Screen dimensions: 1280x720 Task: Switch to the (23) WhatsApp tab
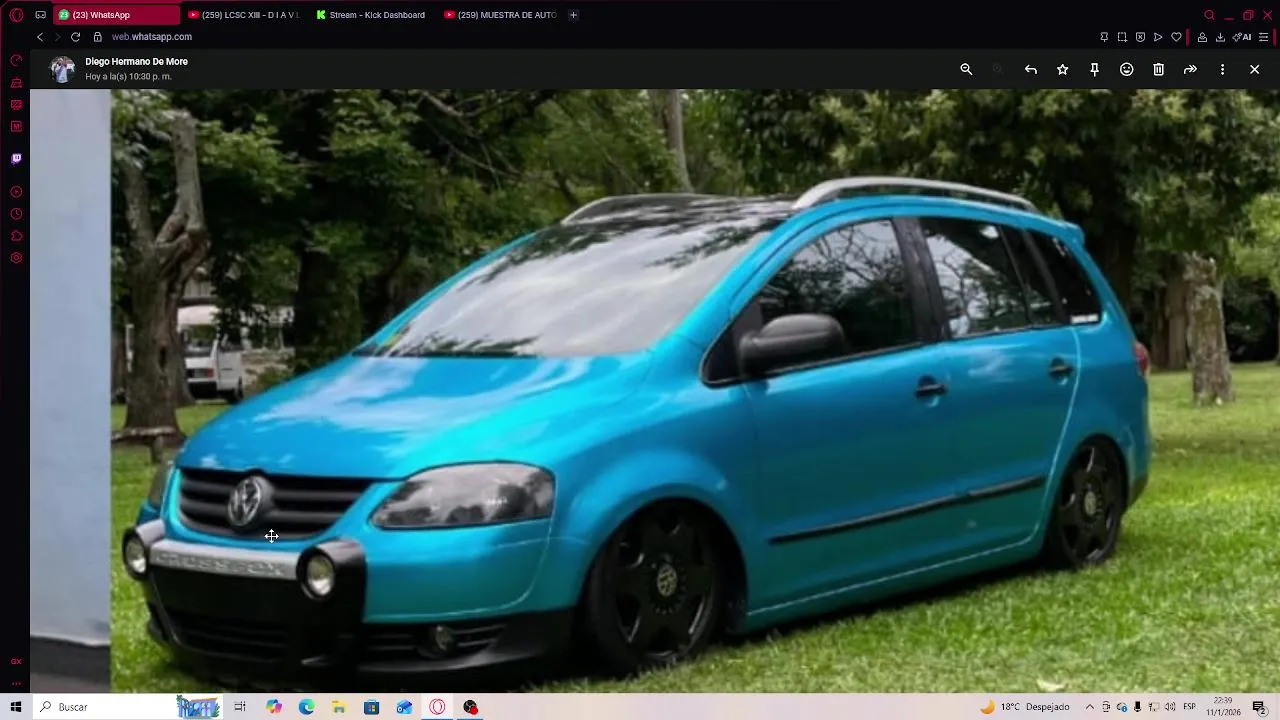pos(117,15)
